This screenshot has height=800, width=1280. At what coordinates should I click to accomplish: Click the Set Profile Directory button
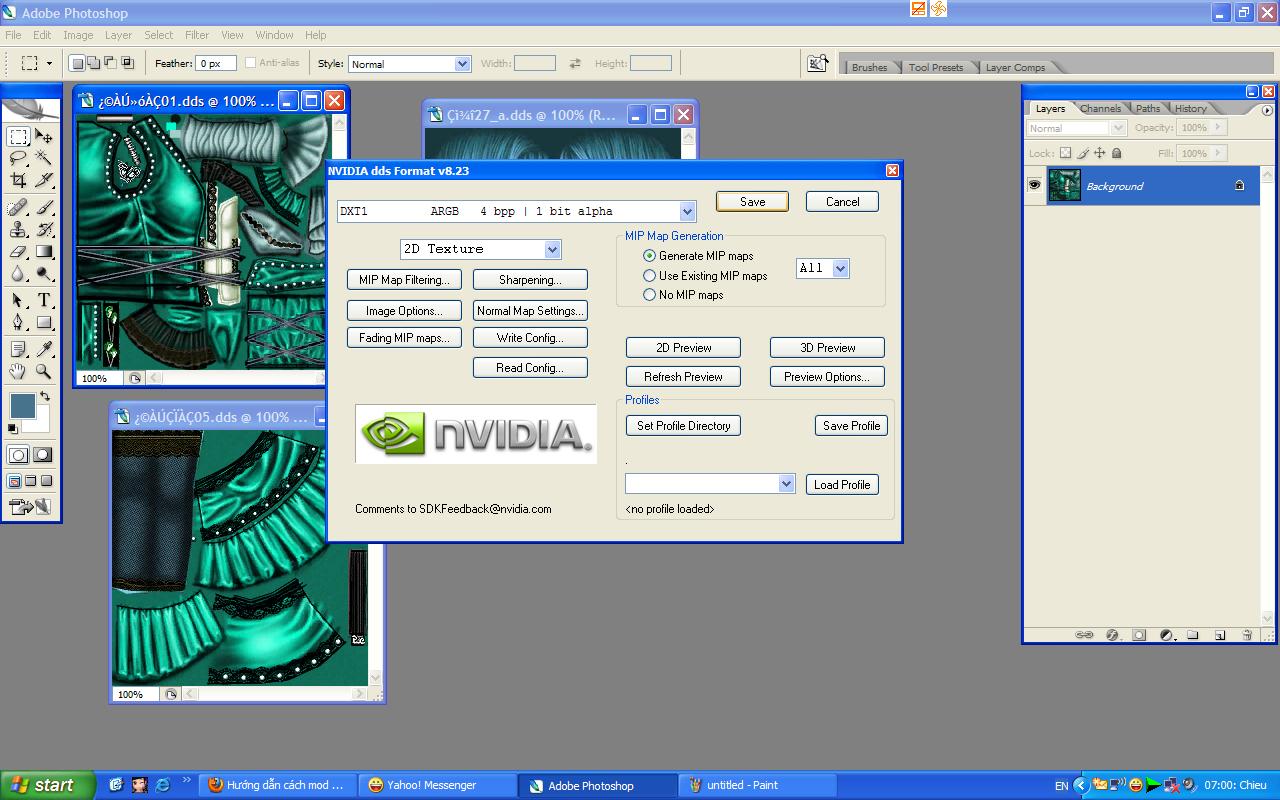tap(684, 426)
